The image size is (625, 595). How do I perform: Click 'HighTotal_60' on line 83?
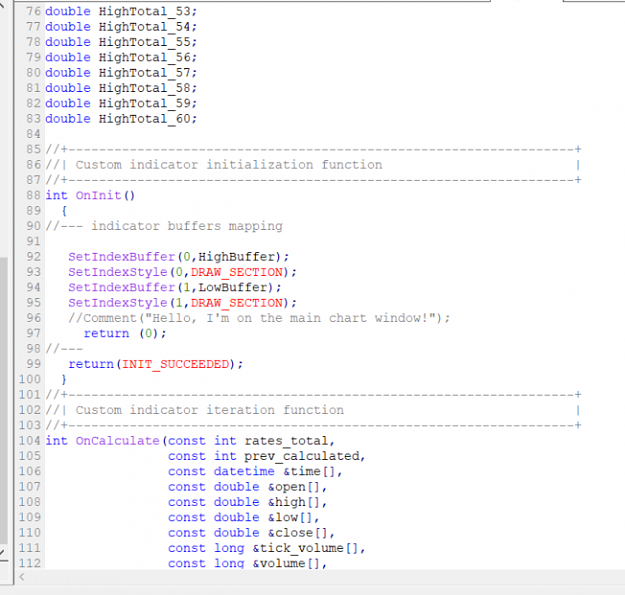(145, 119)
